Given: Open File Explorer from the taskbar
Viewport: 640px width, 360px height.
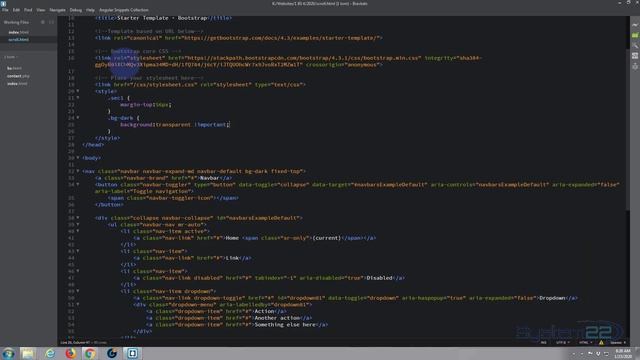Looking at the screenshot, I should pyautogui.click(x=28, y=353).
